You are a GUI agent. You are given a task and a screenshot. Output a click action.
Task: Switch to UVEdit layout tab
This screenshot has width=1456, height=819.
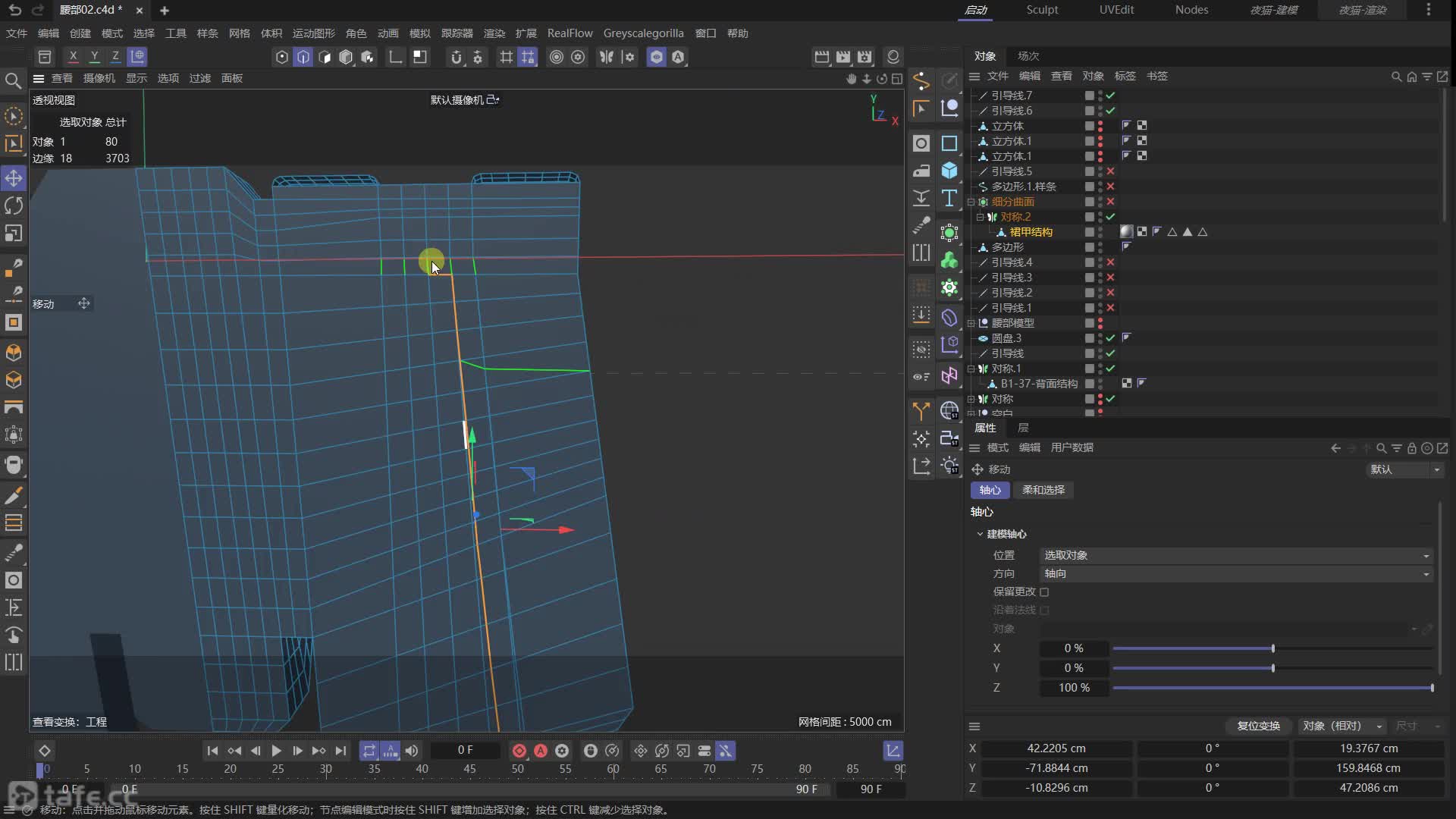pyautogui.click(x=1116, y=10)
